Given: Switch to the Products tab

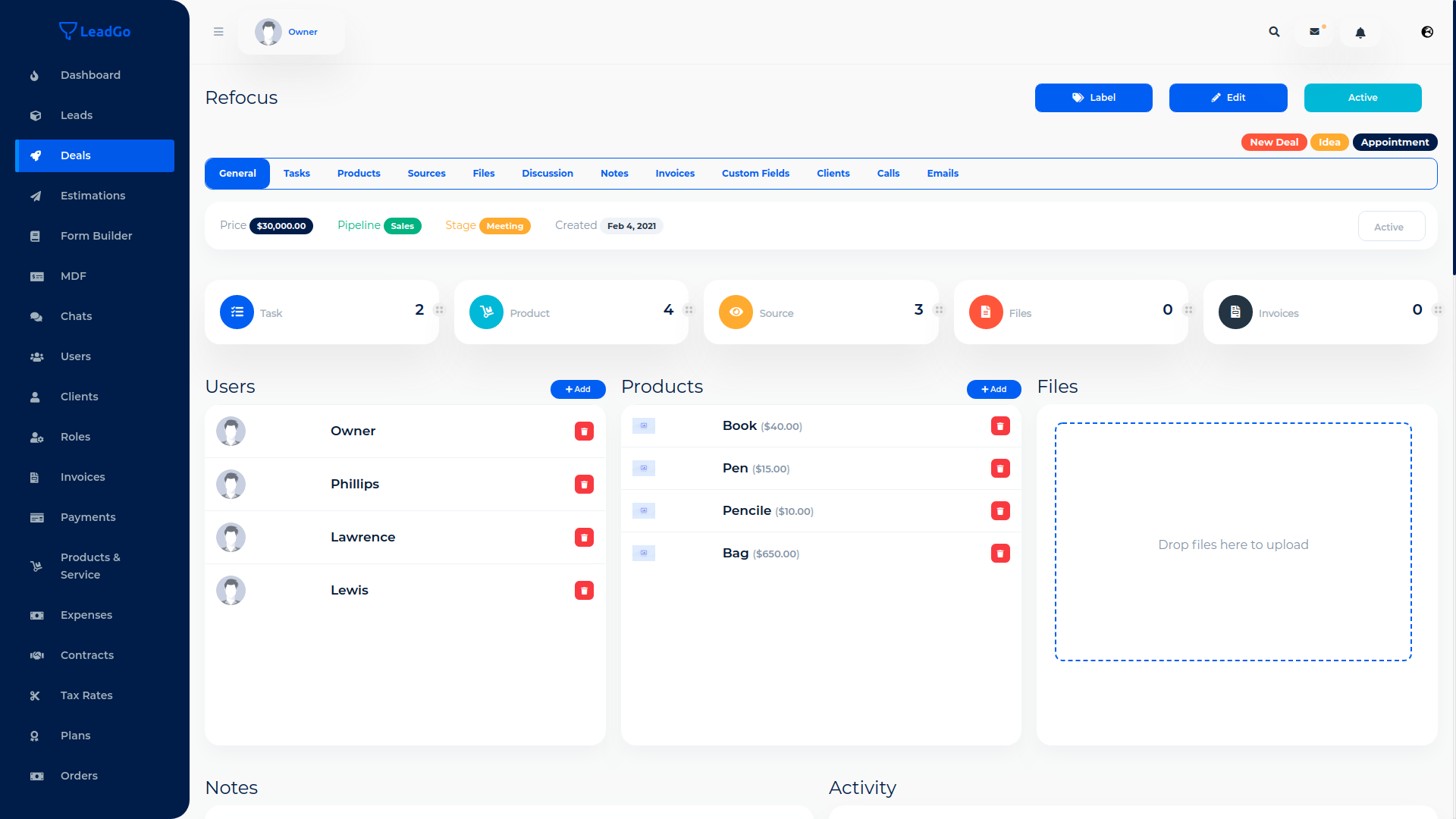Looking at the screenshot, I should tap(359, 174).
